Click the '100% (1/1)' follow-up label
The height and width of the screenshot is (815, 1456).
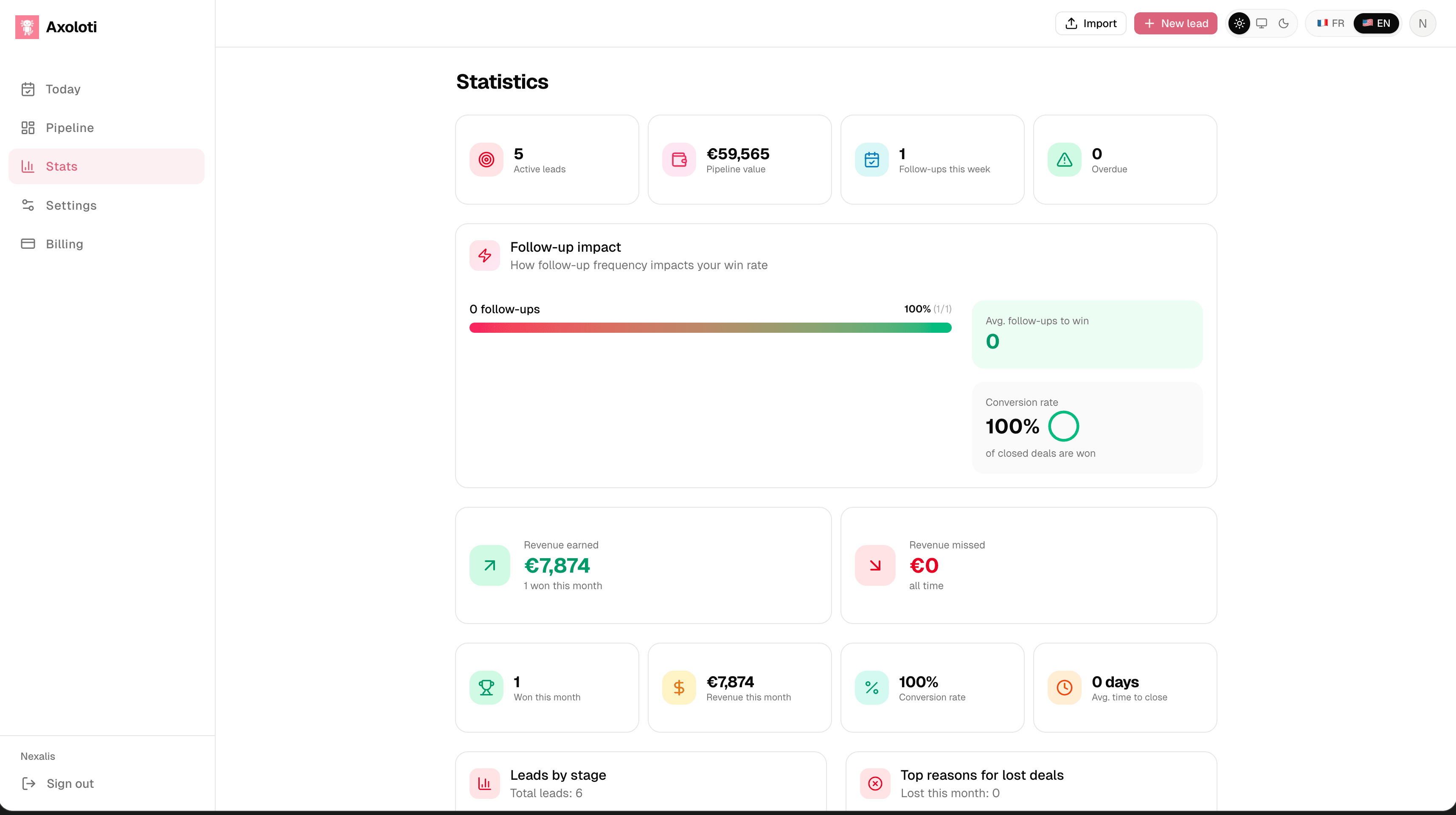(x=928, y=309)
